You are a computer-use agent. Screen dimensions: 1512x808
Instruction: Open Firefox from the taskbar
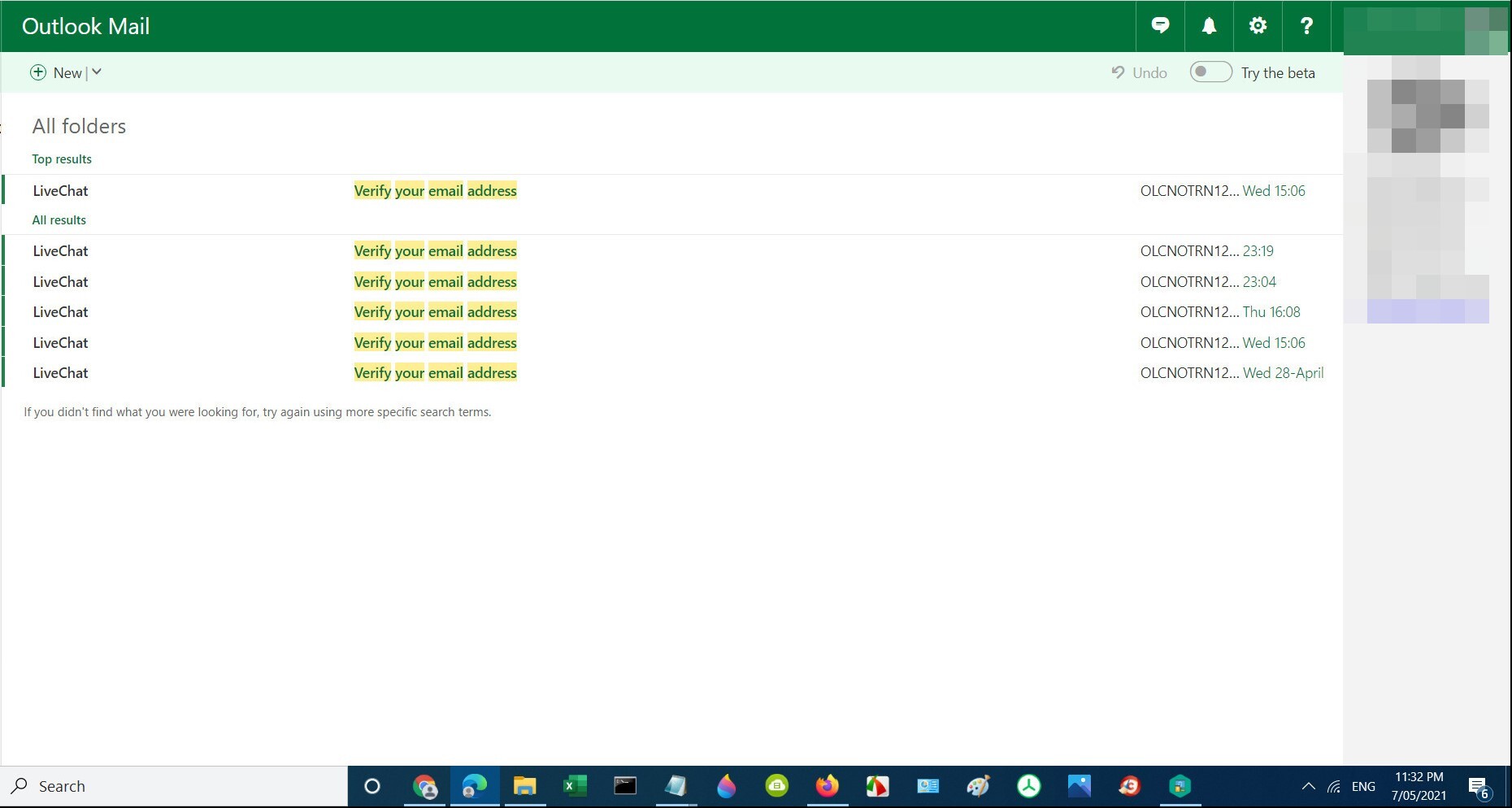(827, 786)
